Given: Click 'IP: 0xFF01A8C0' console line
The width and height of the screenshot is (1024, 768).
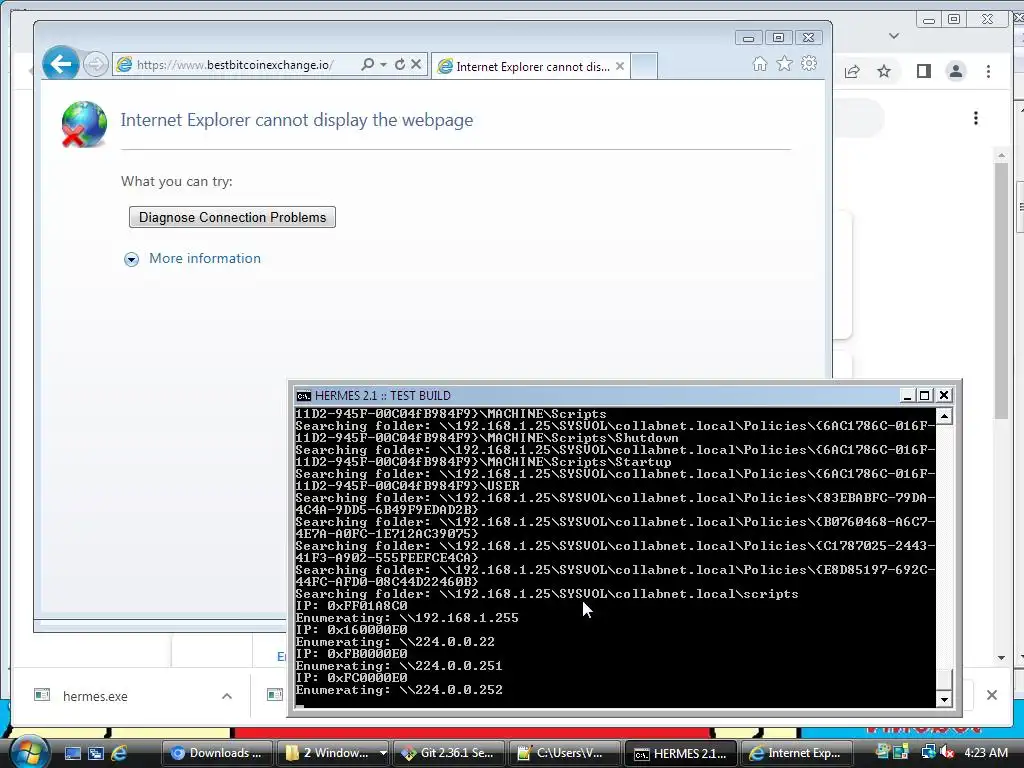Looking at the screenshot, I should click(351, 605).
